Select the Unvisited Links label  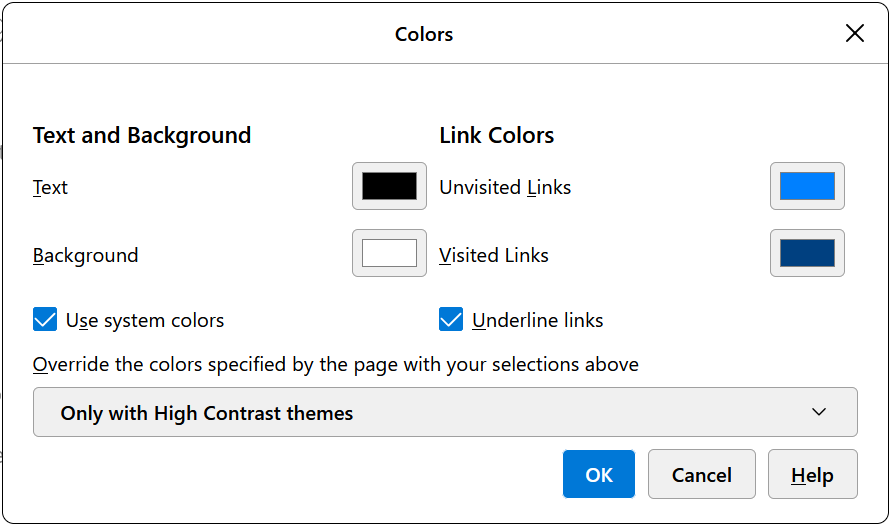coord(505,187)
